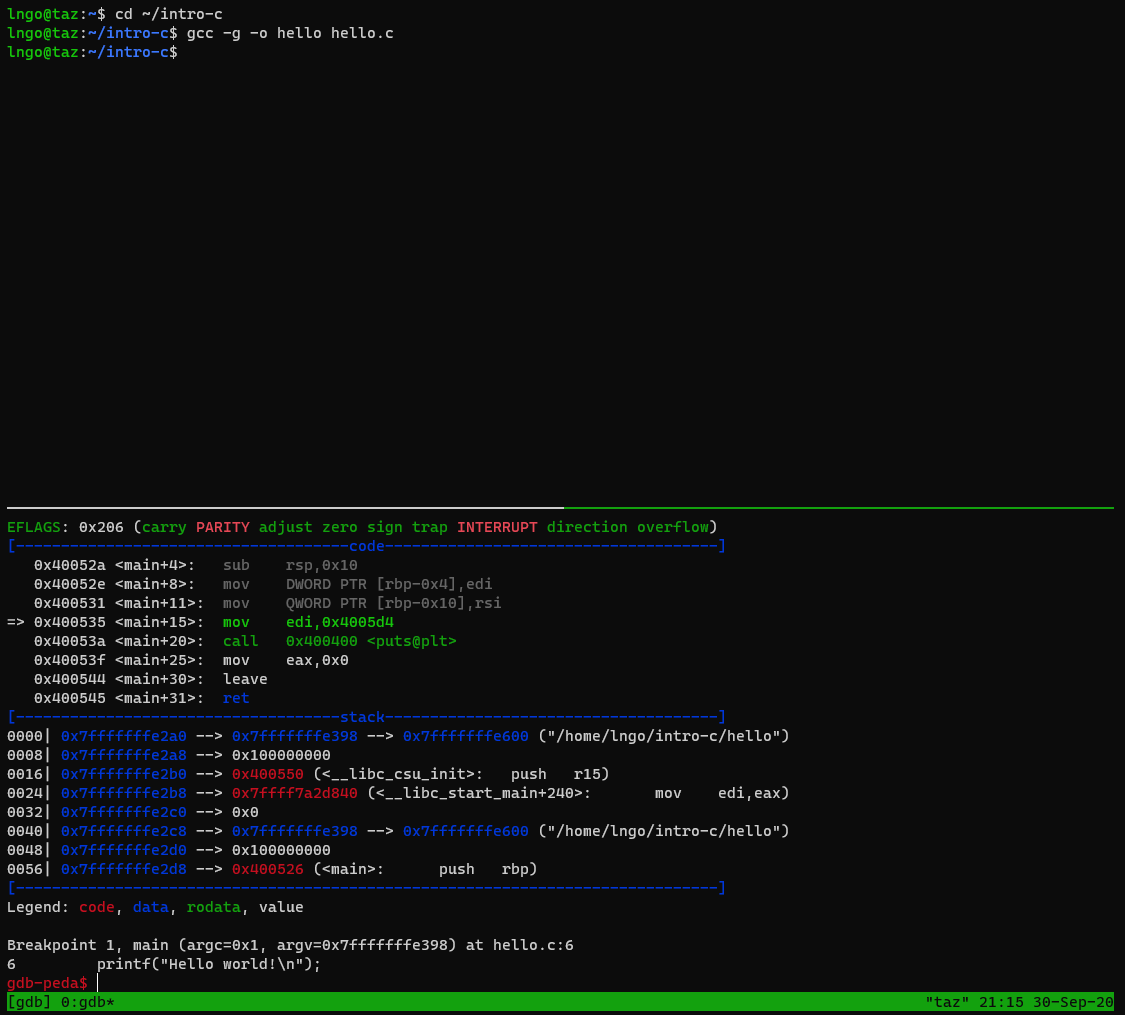This screenshot has width=1125, height=1015.
Task: Click 'edi,0x4005d4' operand in green
Action: (339, 622)
